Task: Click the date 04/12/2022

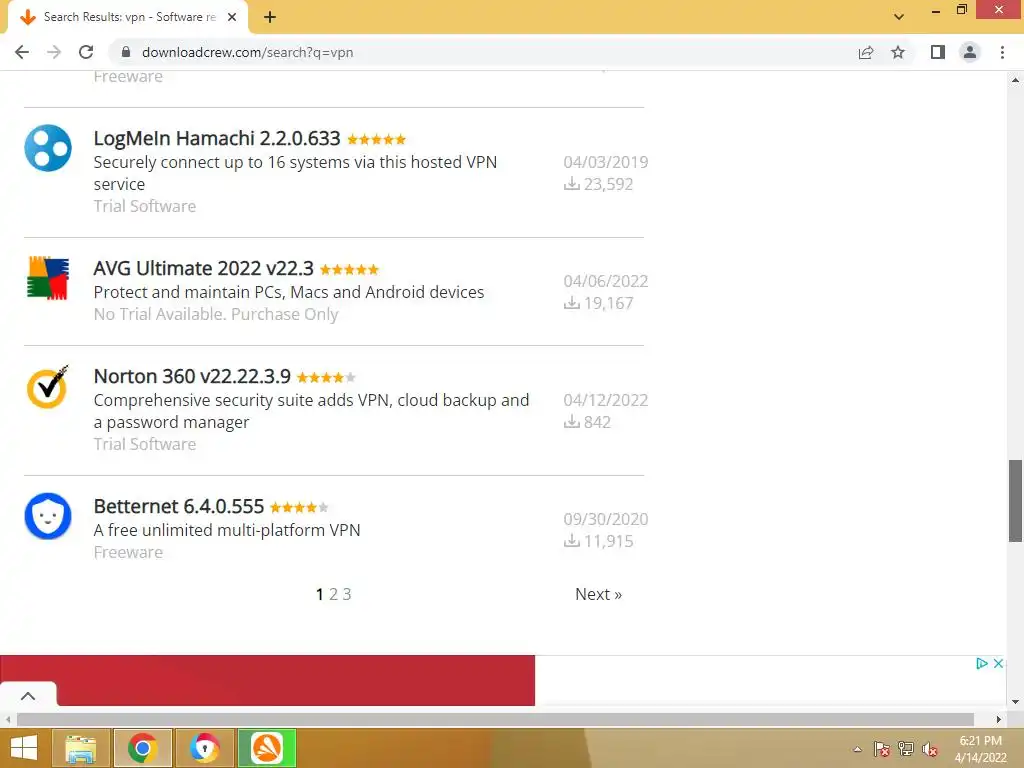Action: pyautogui.click(x=605, y=400)
